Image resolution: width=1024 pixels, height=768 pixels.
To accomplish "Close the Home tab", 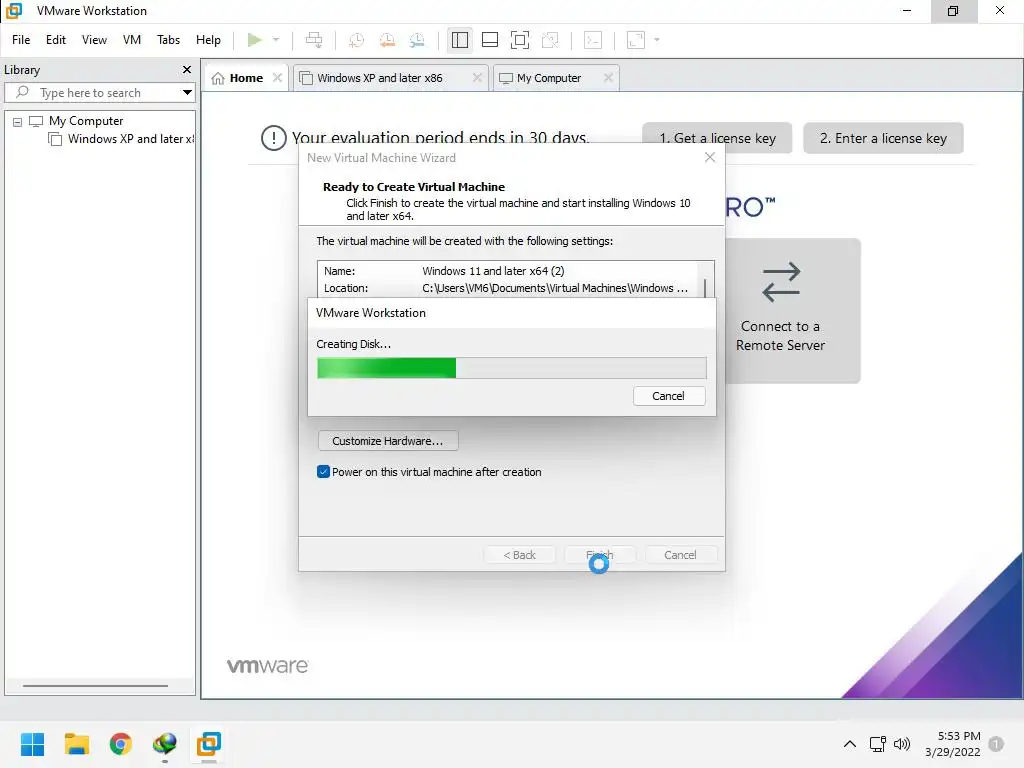I will pos(278,78).
